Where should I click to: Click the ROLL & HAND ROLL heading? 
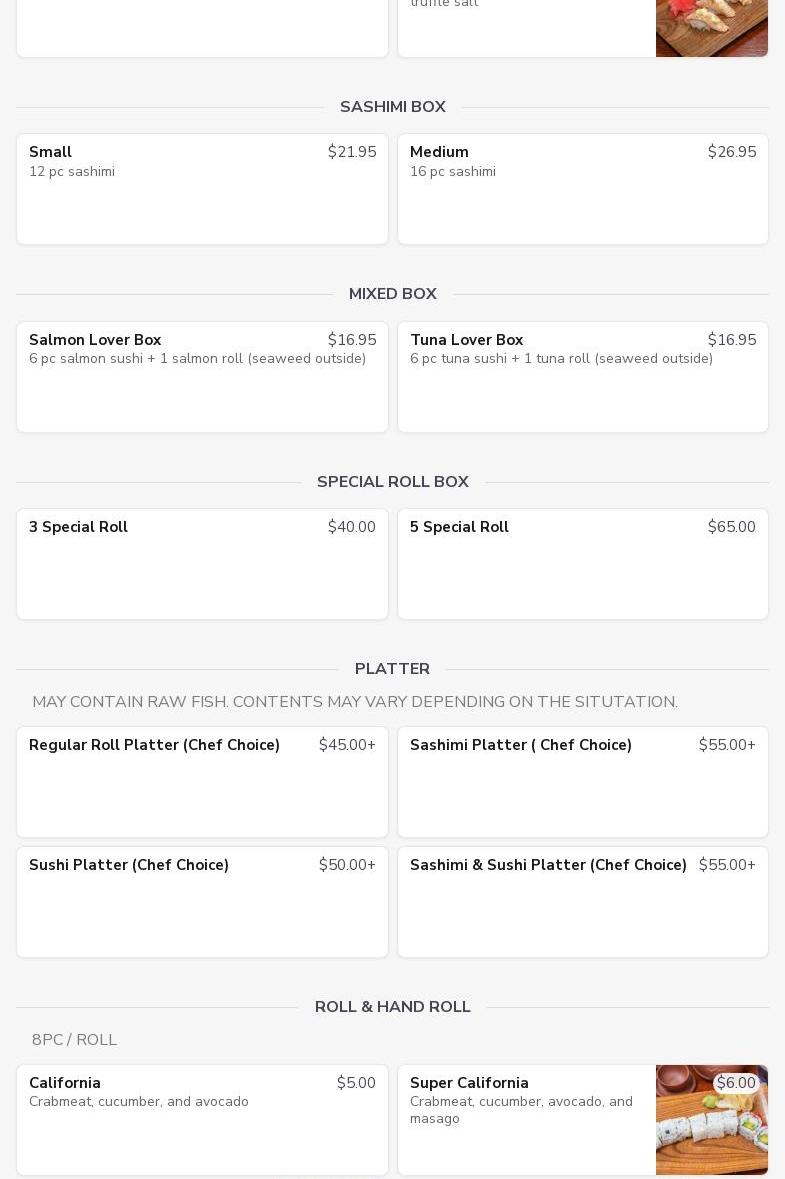(392, 1007)
